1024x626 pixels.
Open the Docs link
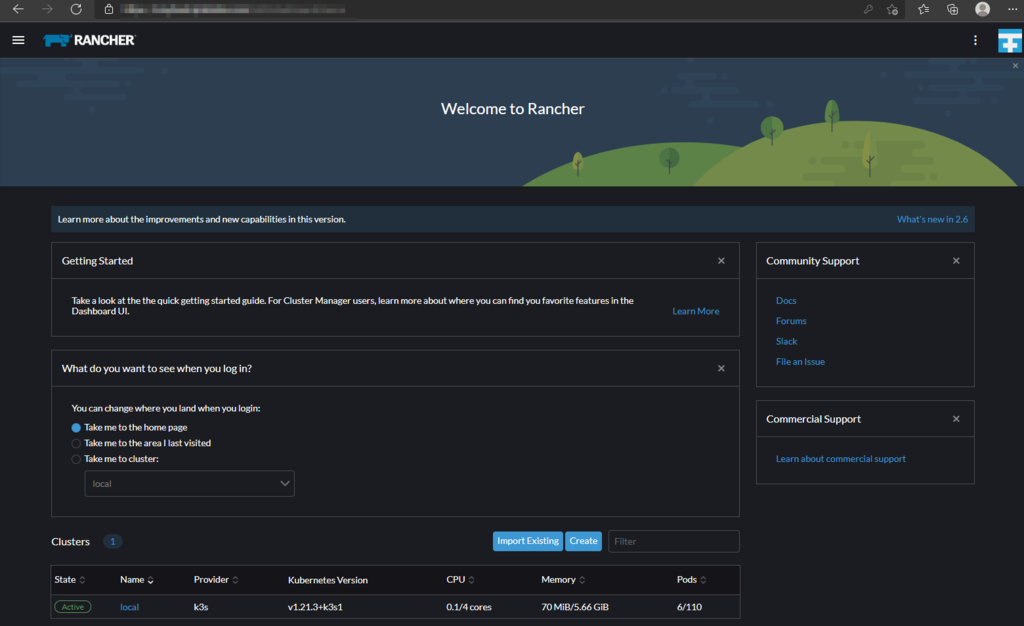click(786, 301)
